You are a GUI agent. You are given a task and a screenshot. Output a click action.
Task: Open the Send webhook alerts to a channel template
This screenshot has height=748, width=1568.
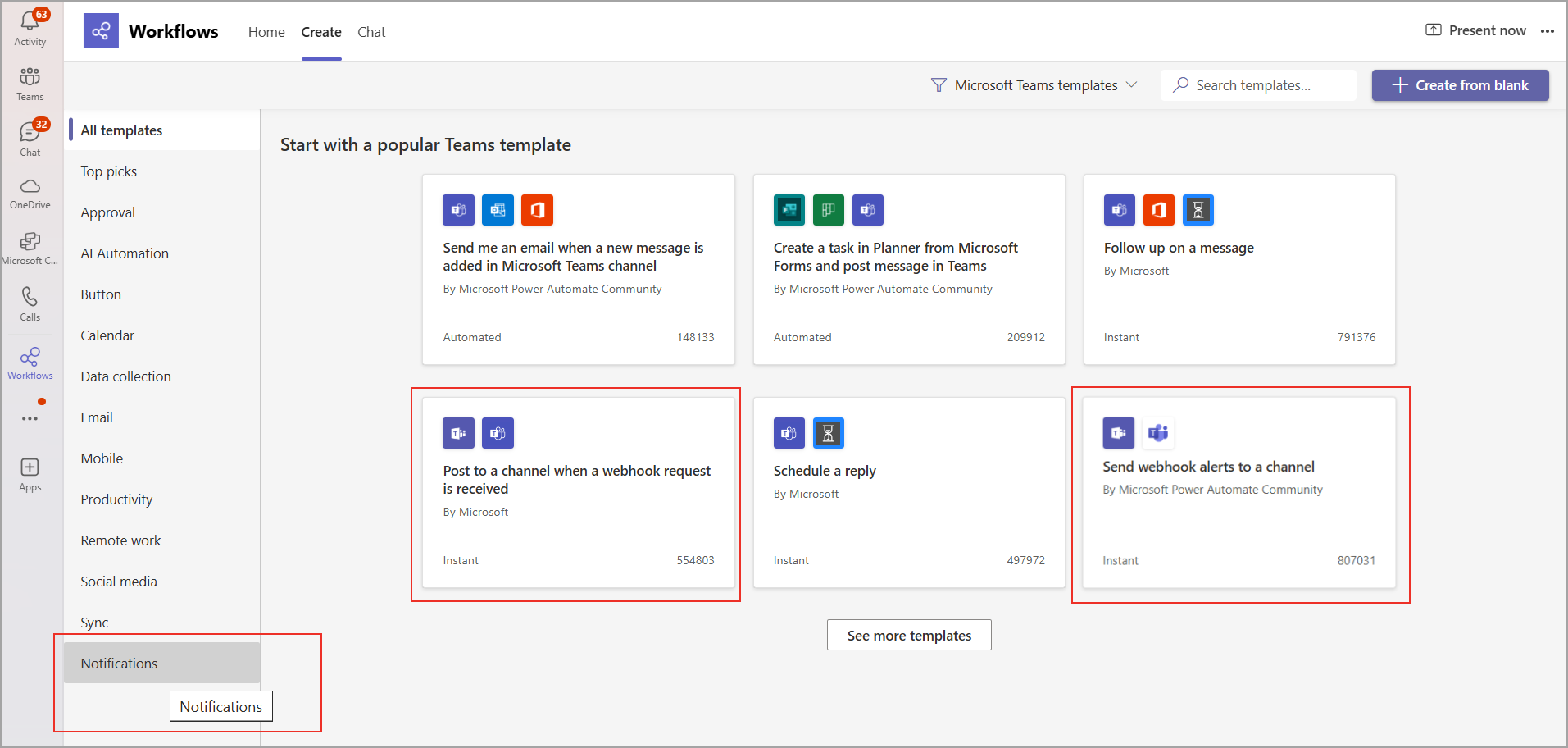coord(1238,493)
